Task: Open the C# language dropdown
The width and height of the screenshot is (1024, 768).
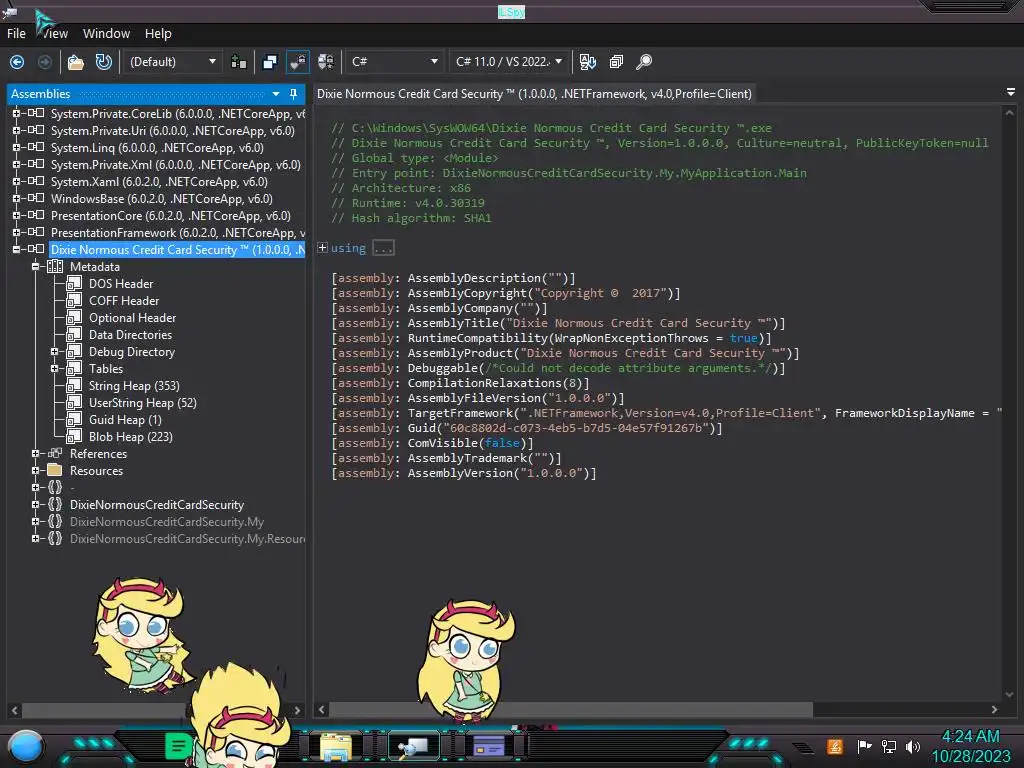Action: pos(394,62)
